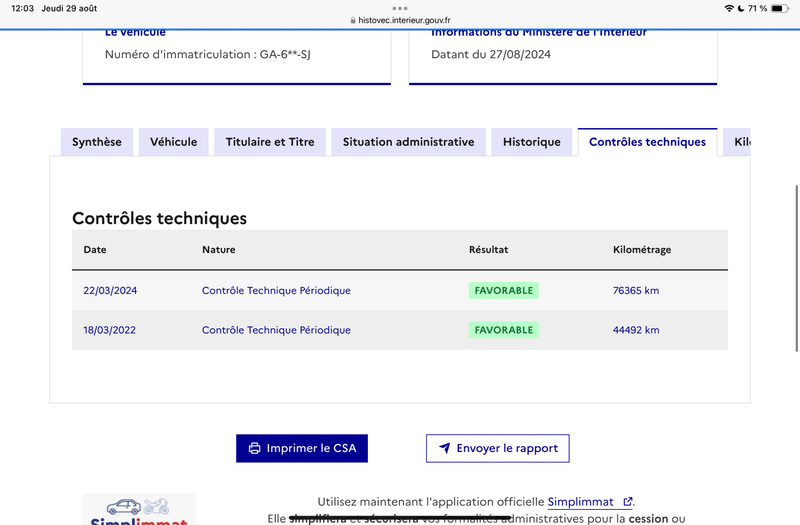This screenshot has width=800, height=525.
Task: Click the 44492 km value
Action: [x=636, y=330]
